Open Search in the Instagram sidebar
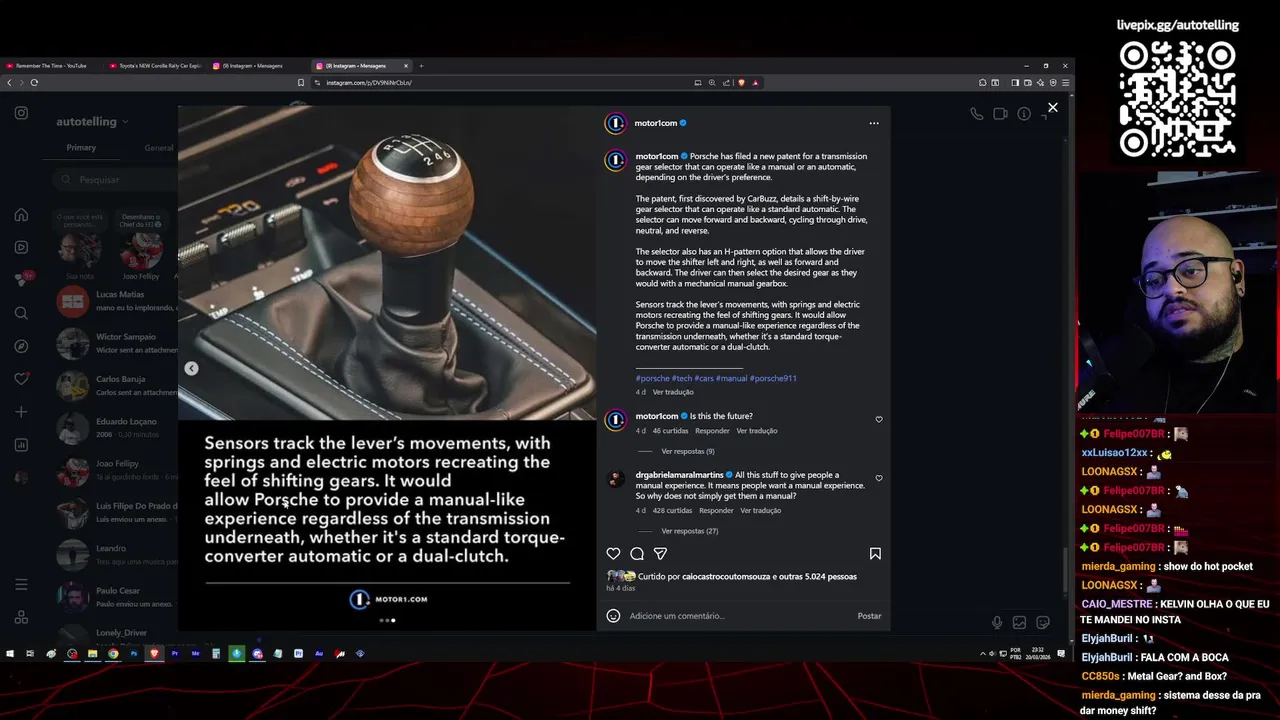Image resolution: width=1280 pixels, height=720 pixels. 21,313
